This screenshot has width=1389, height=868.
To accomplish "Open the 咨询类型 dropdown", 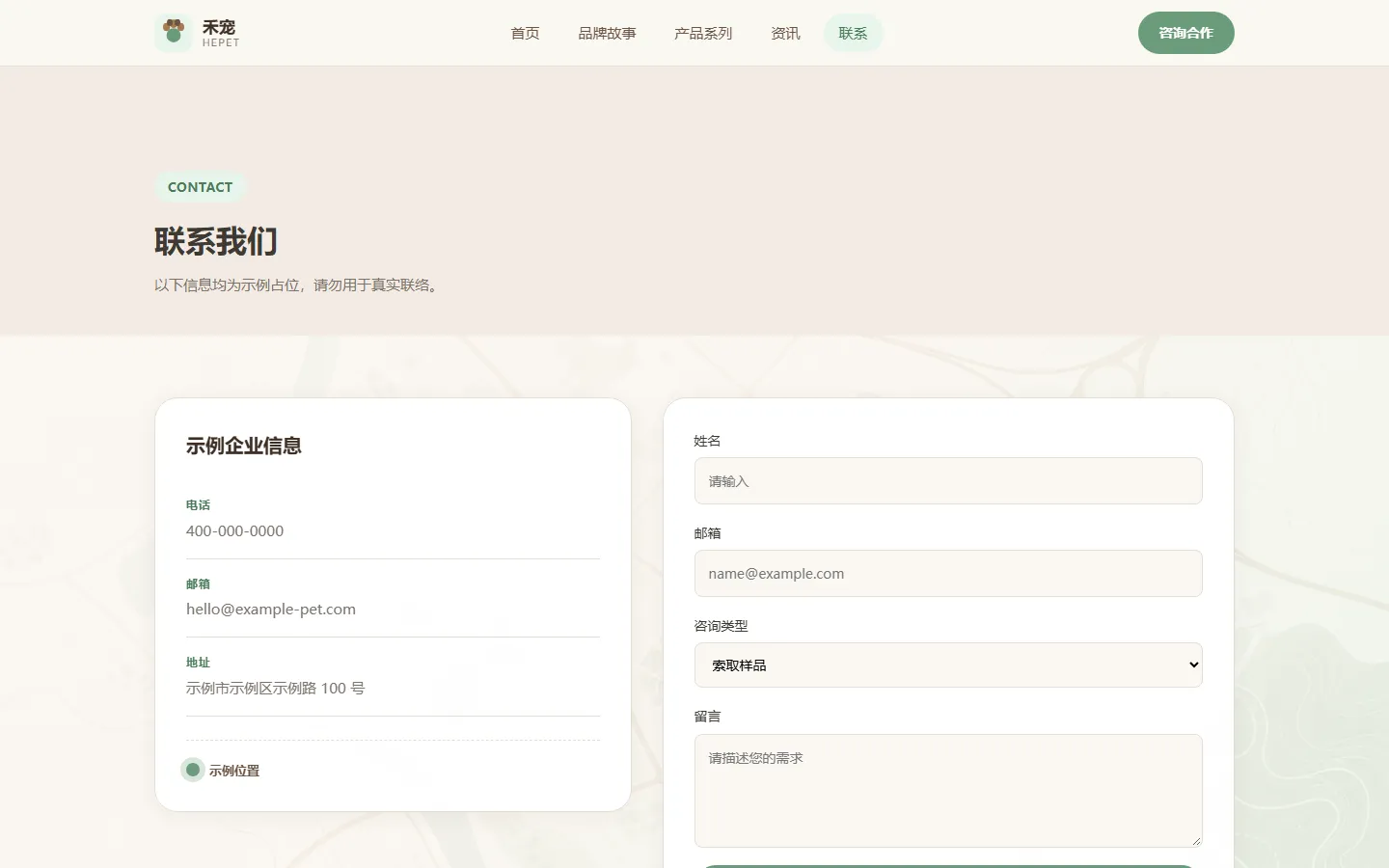I will [x=948, y=665].
